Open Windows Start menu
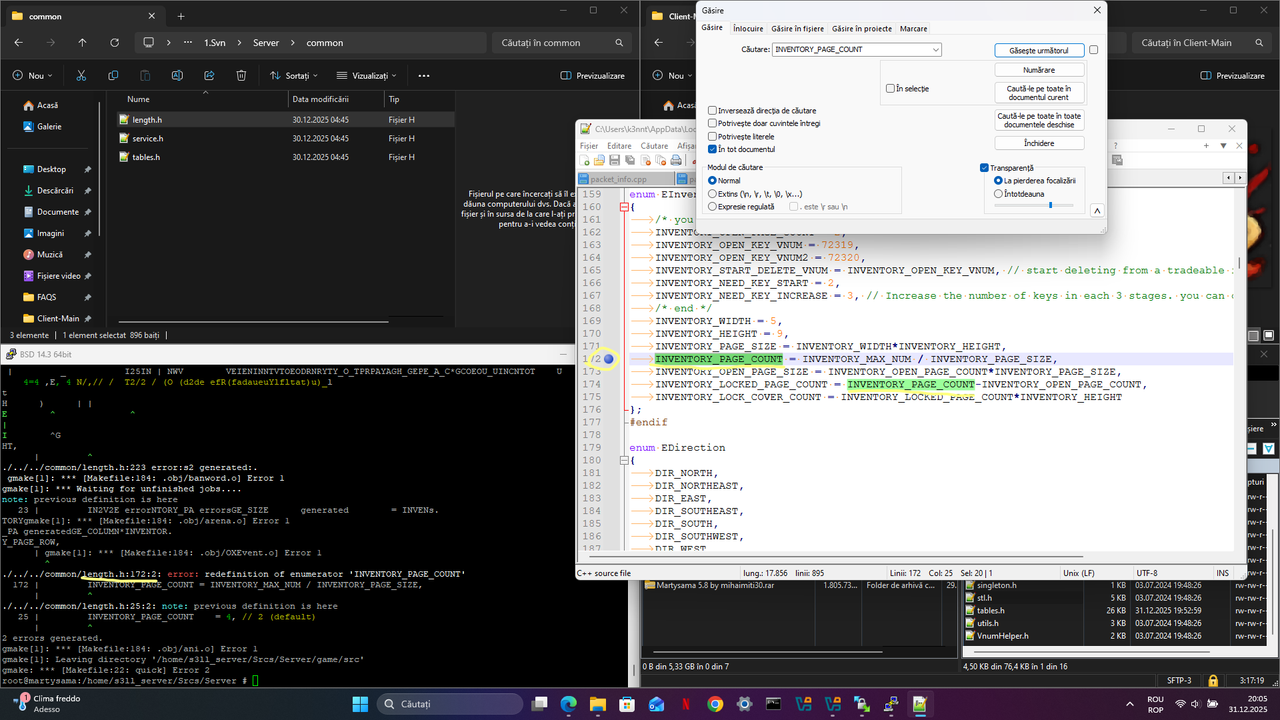This screenshot has width=1280, height=720. [359, 704]
